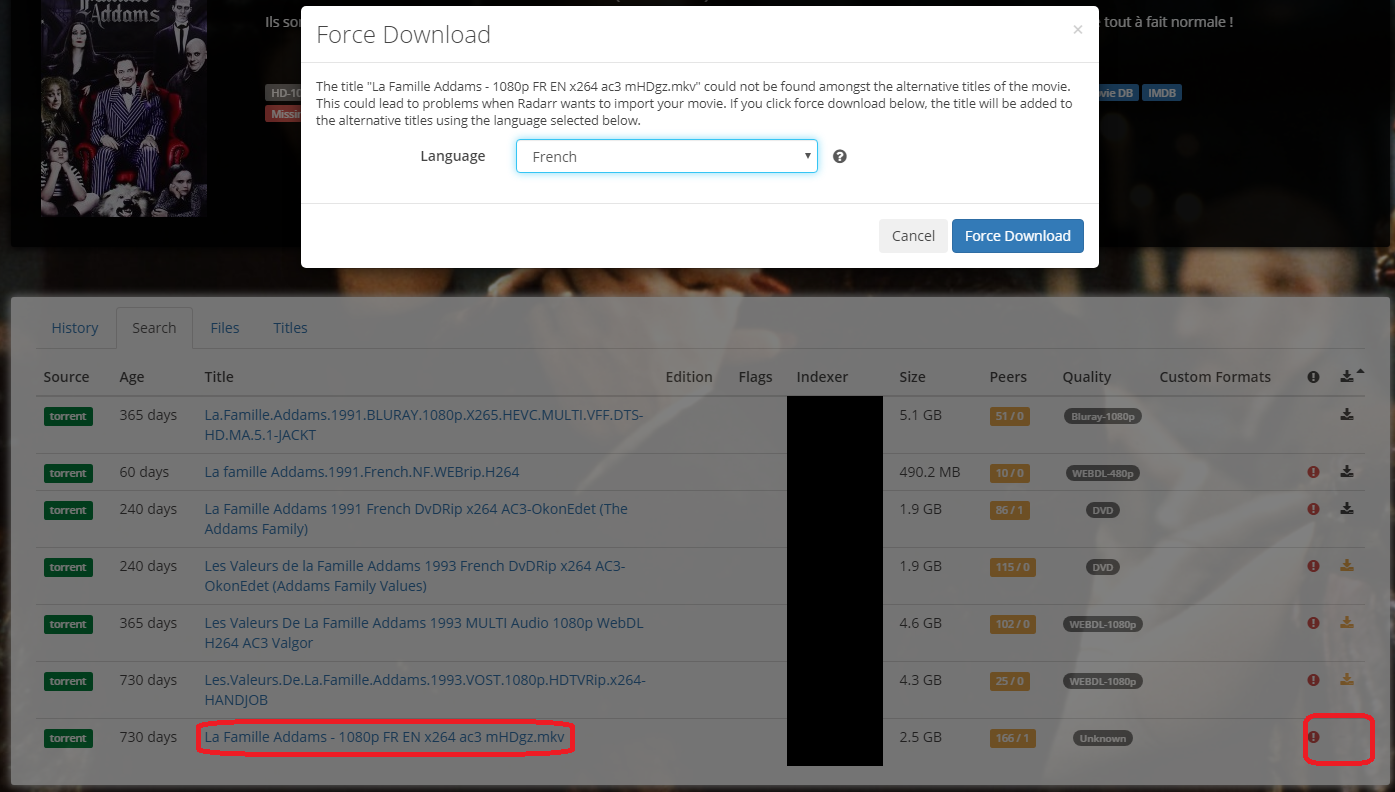Sort results by Indexer column

point(822,377)
